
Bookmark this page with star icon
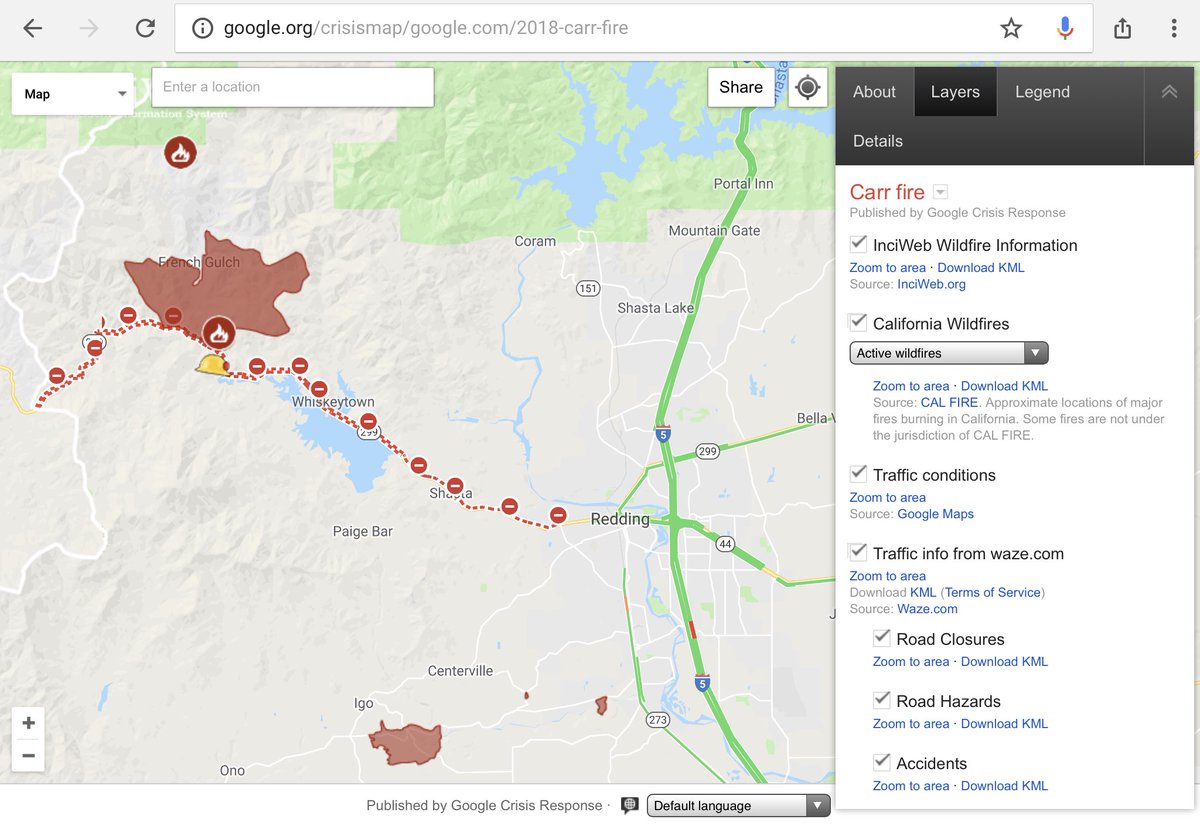tap(1011, 28)
